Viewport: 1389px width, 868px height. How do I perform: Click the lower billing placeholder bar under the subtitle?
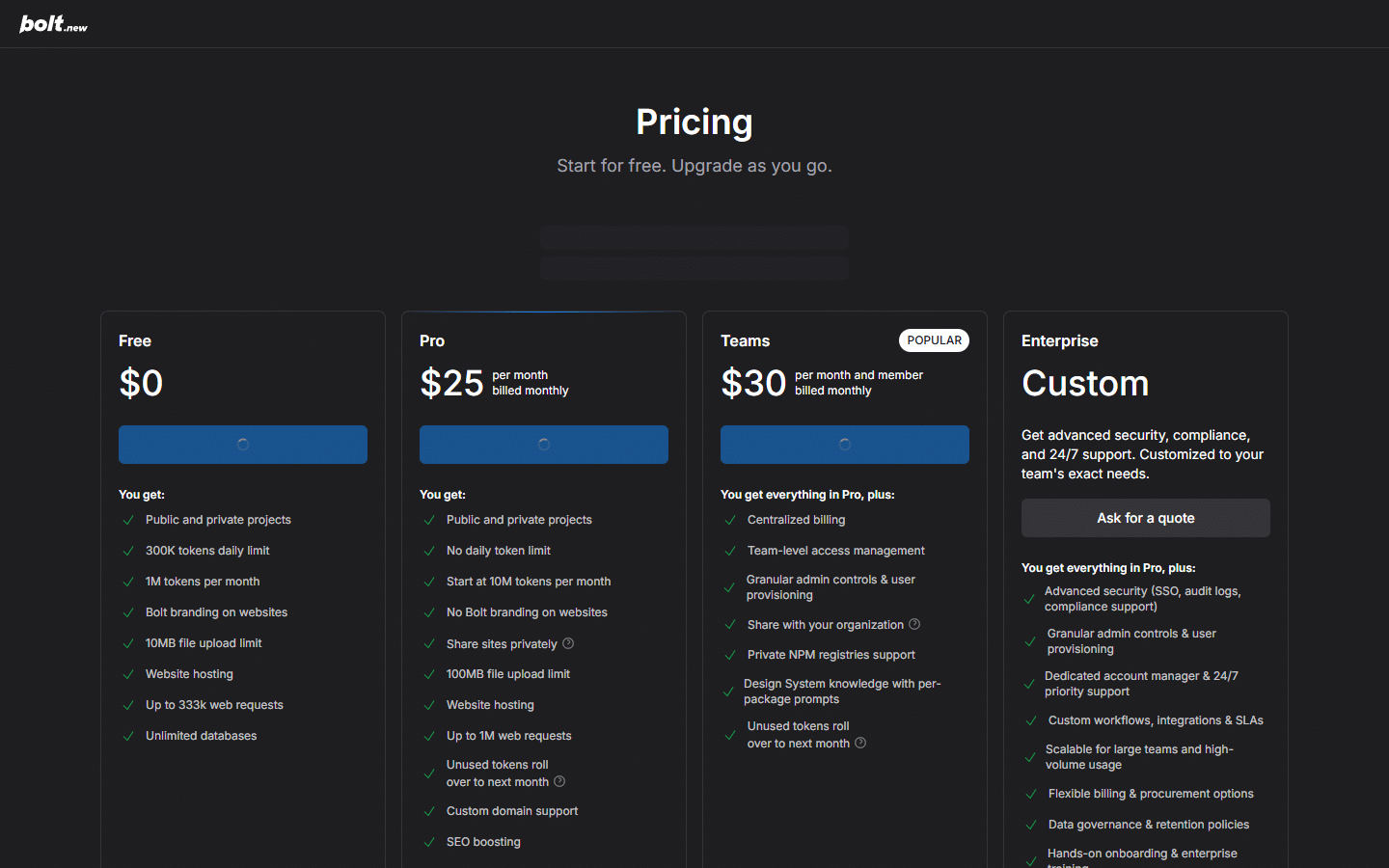[x=694, y=269]
